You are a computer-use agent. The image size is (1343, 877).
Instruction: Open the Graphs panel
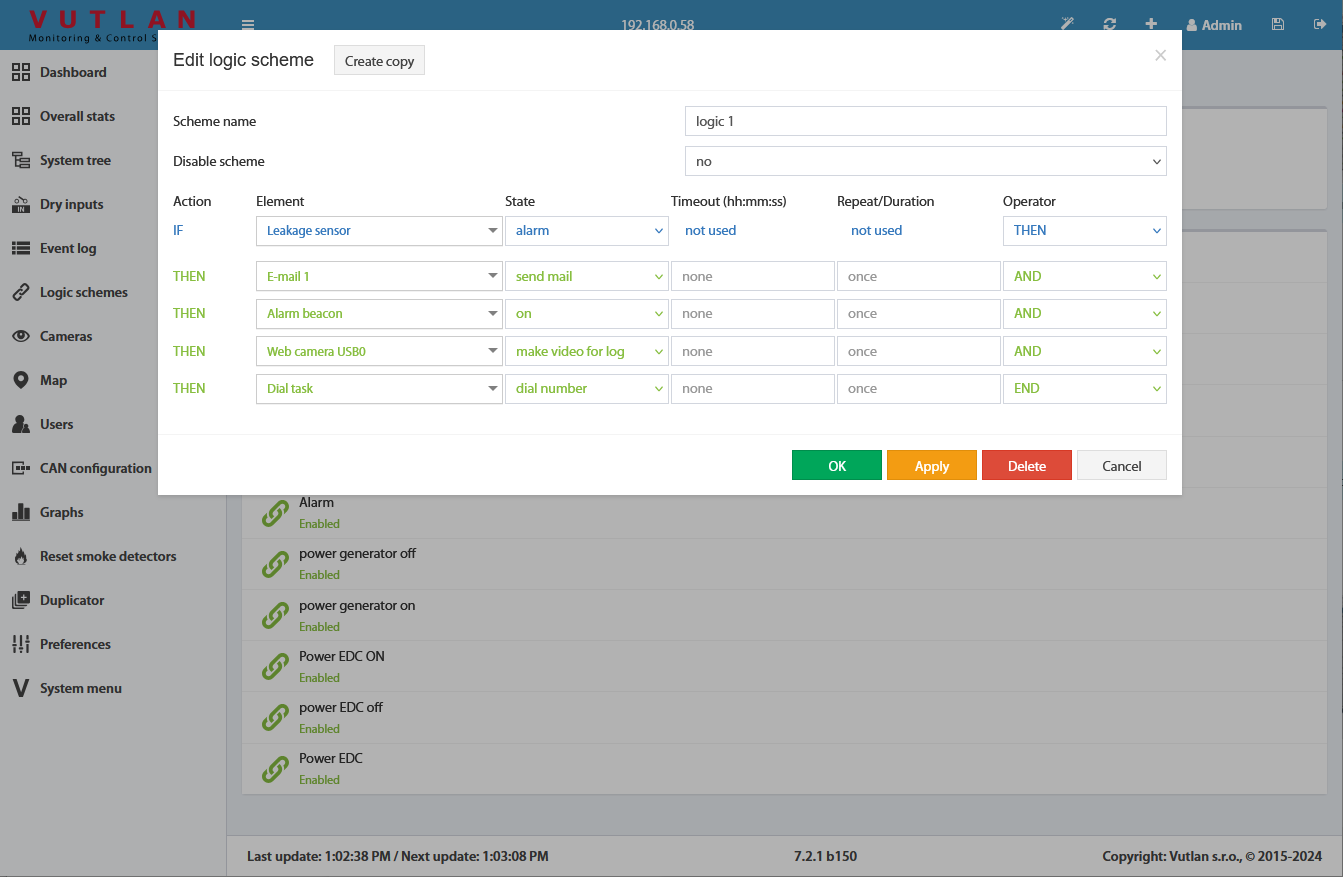(x=61, y=512)
